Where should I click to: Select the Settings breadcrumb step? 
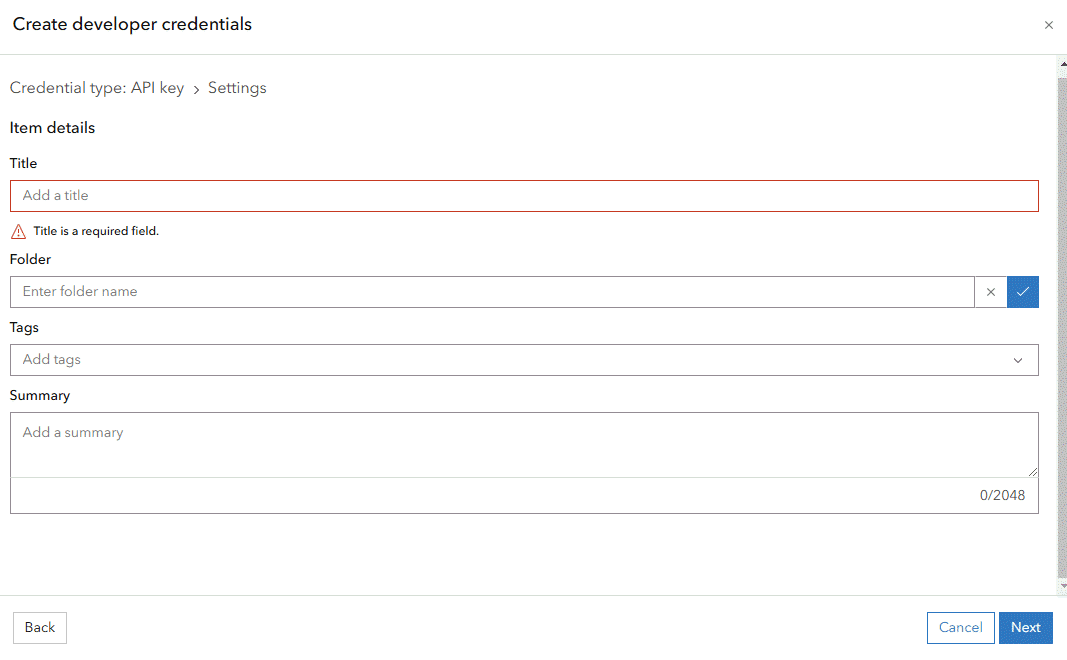(237, 88)
